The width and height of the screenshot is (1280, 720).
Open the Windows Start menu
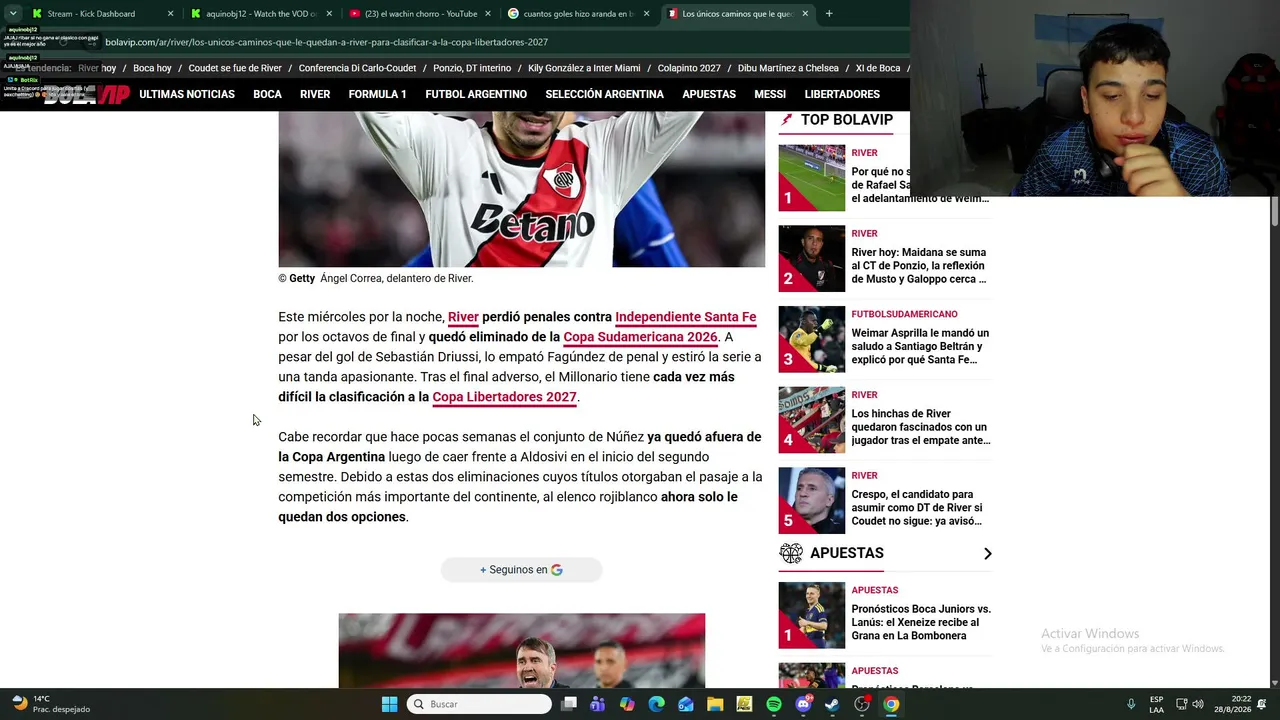pos(389,704)
